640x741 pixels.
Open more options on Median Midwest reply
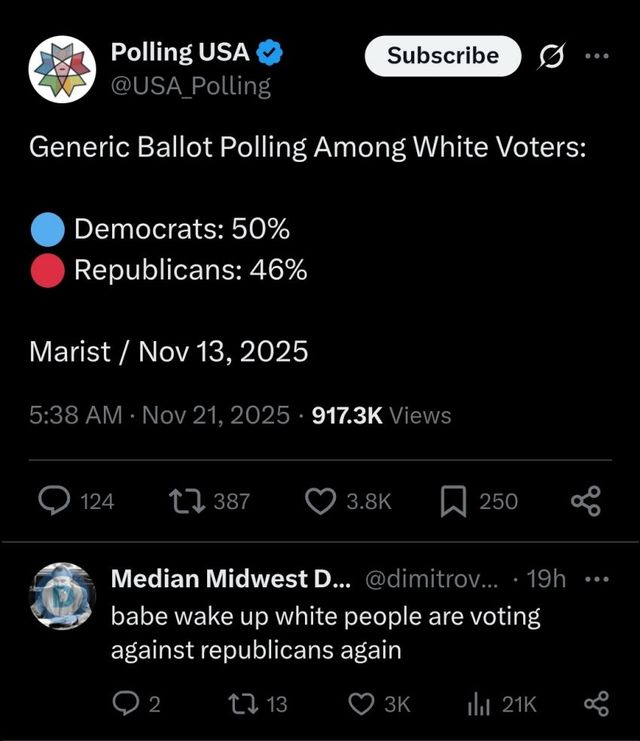(596, 579)
